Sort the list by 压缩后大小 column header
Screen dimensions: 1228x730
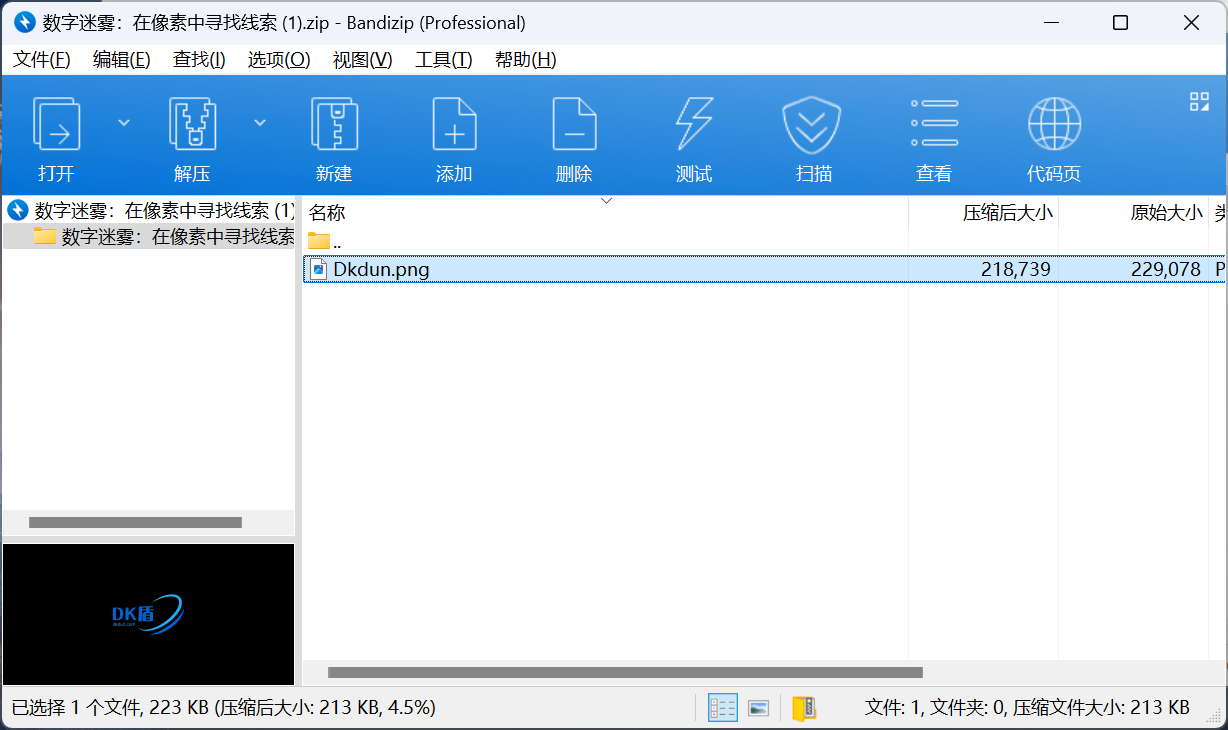pyautogui.click(x=1007, y=212)
